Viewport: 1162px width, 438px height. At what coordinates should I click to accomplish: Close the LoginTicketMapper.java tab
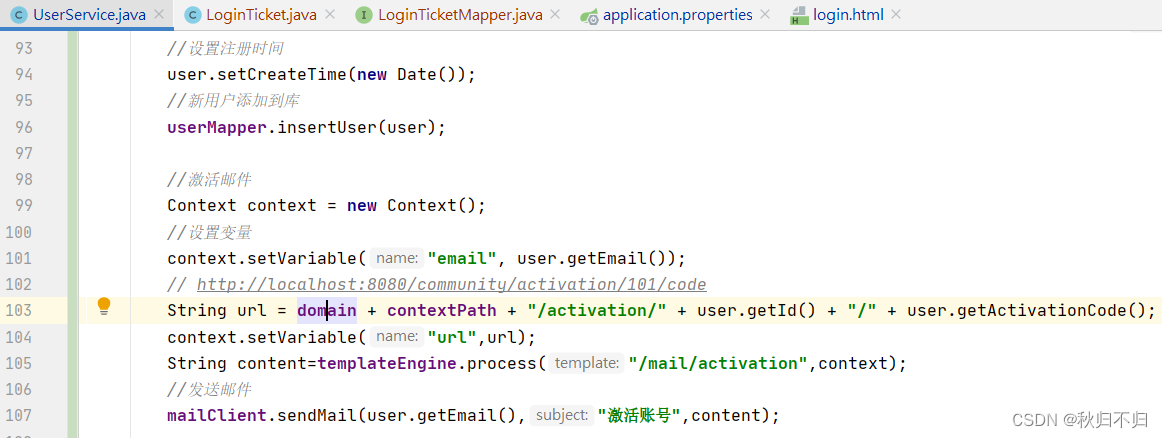tap(557, 15)
